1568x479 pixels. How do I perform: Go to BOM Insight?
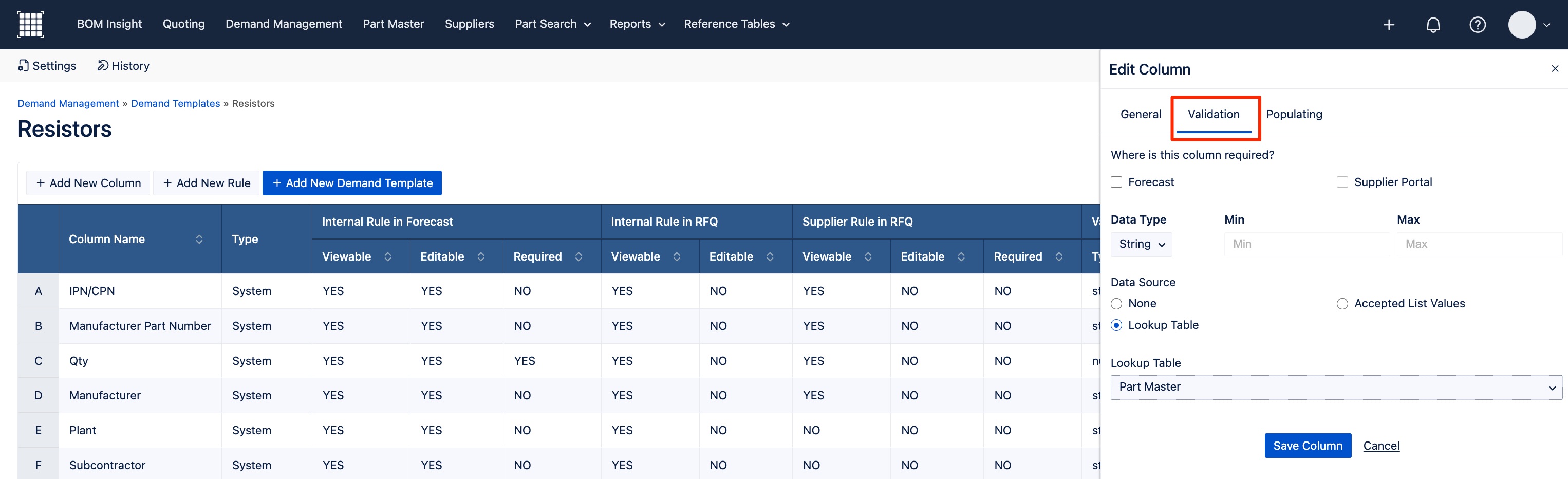click(x=109, y=24)
